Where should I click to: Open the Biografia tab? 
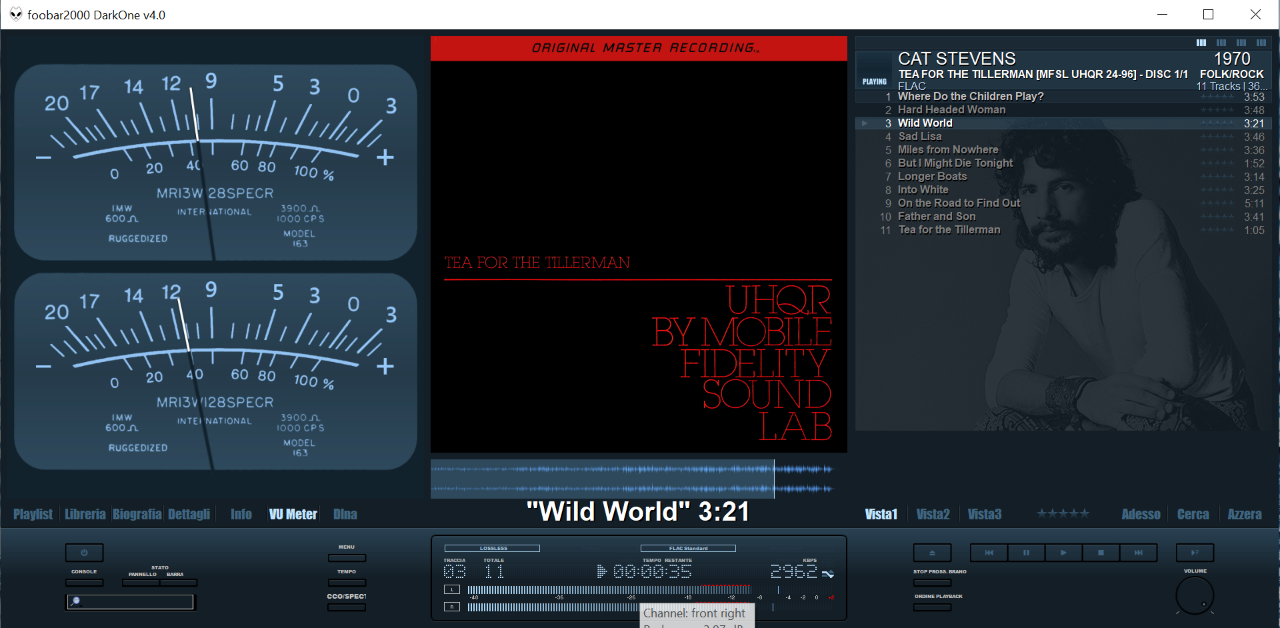(x=137, y=514)
